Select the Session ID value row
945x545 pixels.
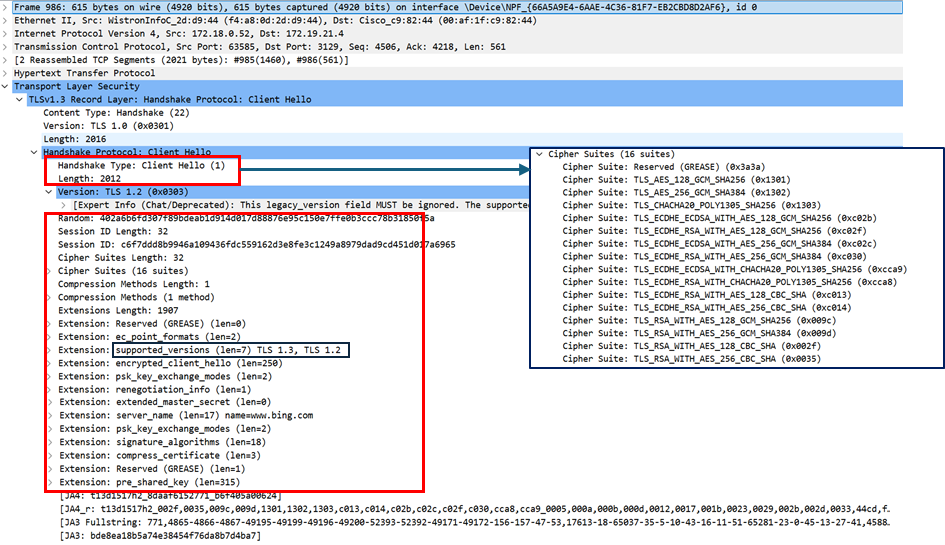[257, 245]
